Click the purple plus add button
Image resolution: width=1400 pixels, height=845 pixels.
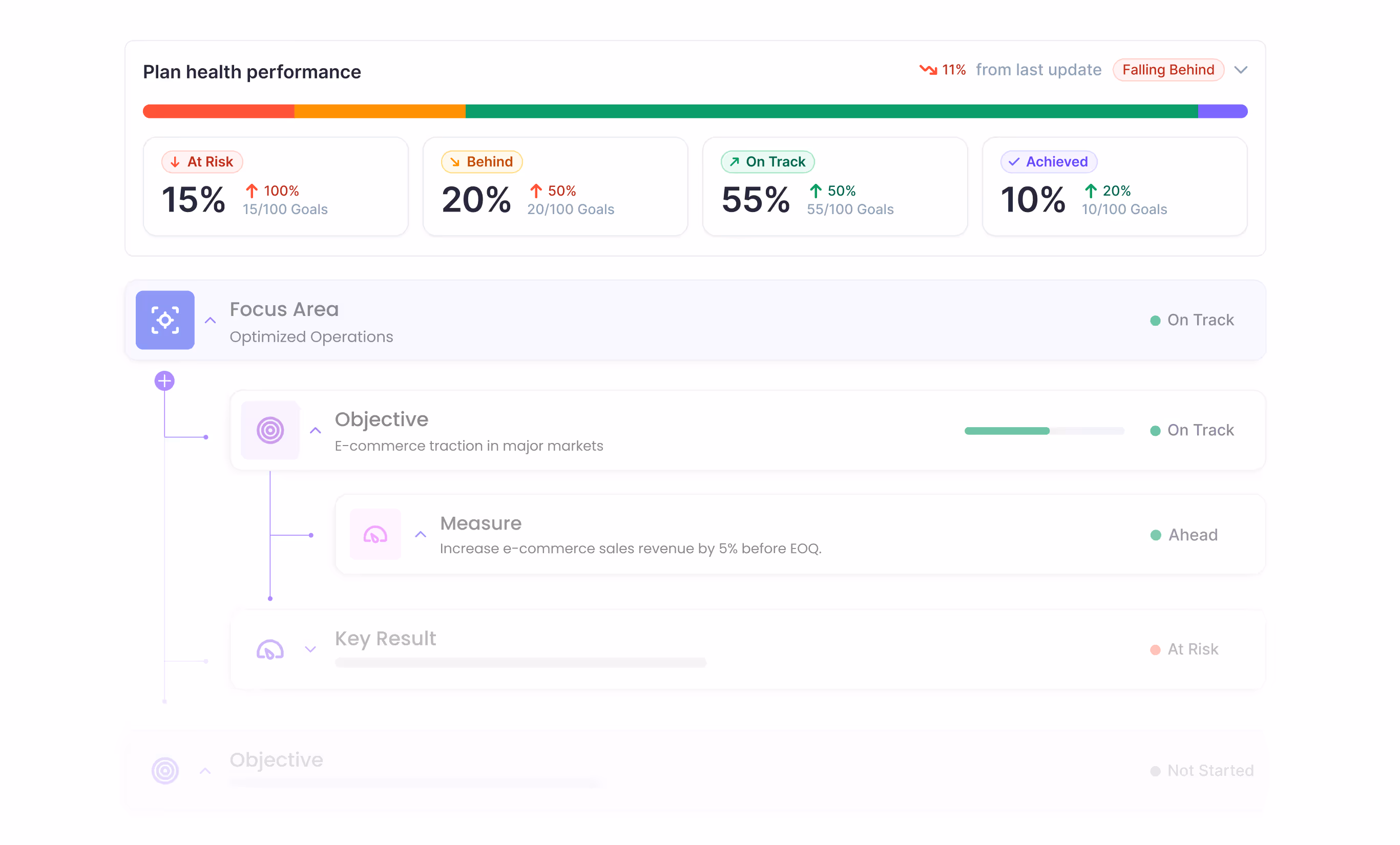point(164,381)
